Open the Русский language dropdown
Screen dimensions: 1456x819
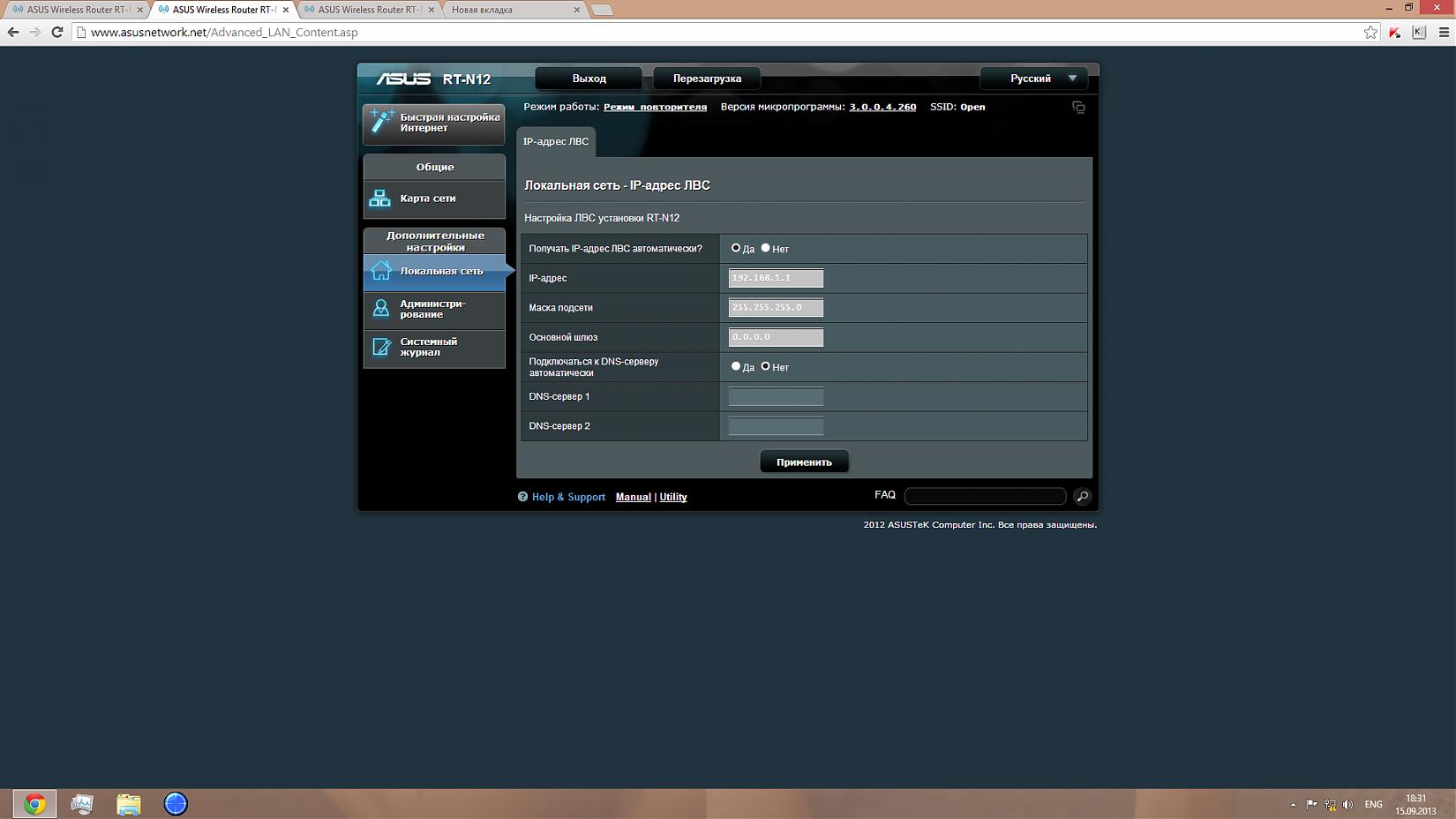tap(1034, 79)
